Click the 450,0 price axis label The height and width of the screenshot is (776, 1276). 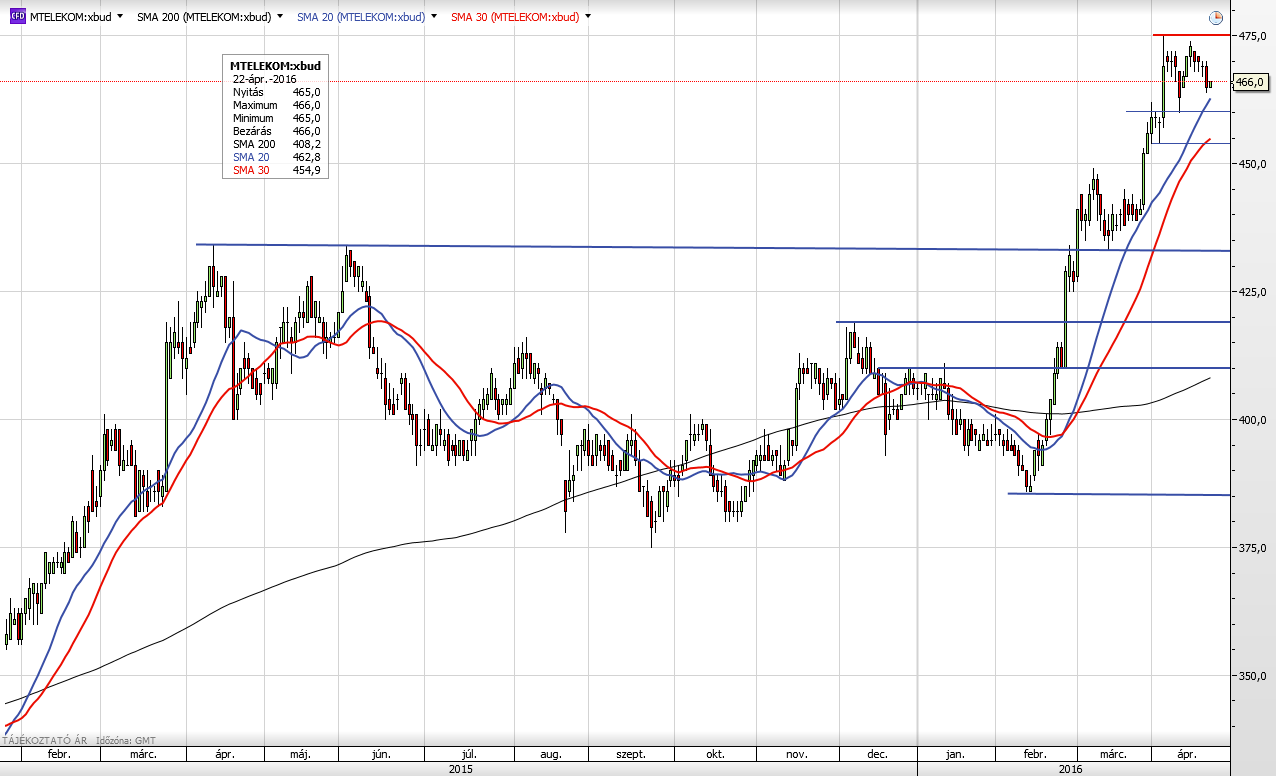tap(1253, 164)
